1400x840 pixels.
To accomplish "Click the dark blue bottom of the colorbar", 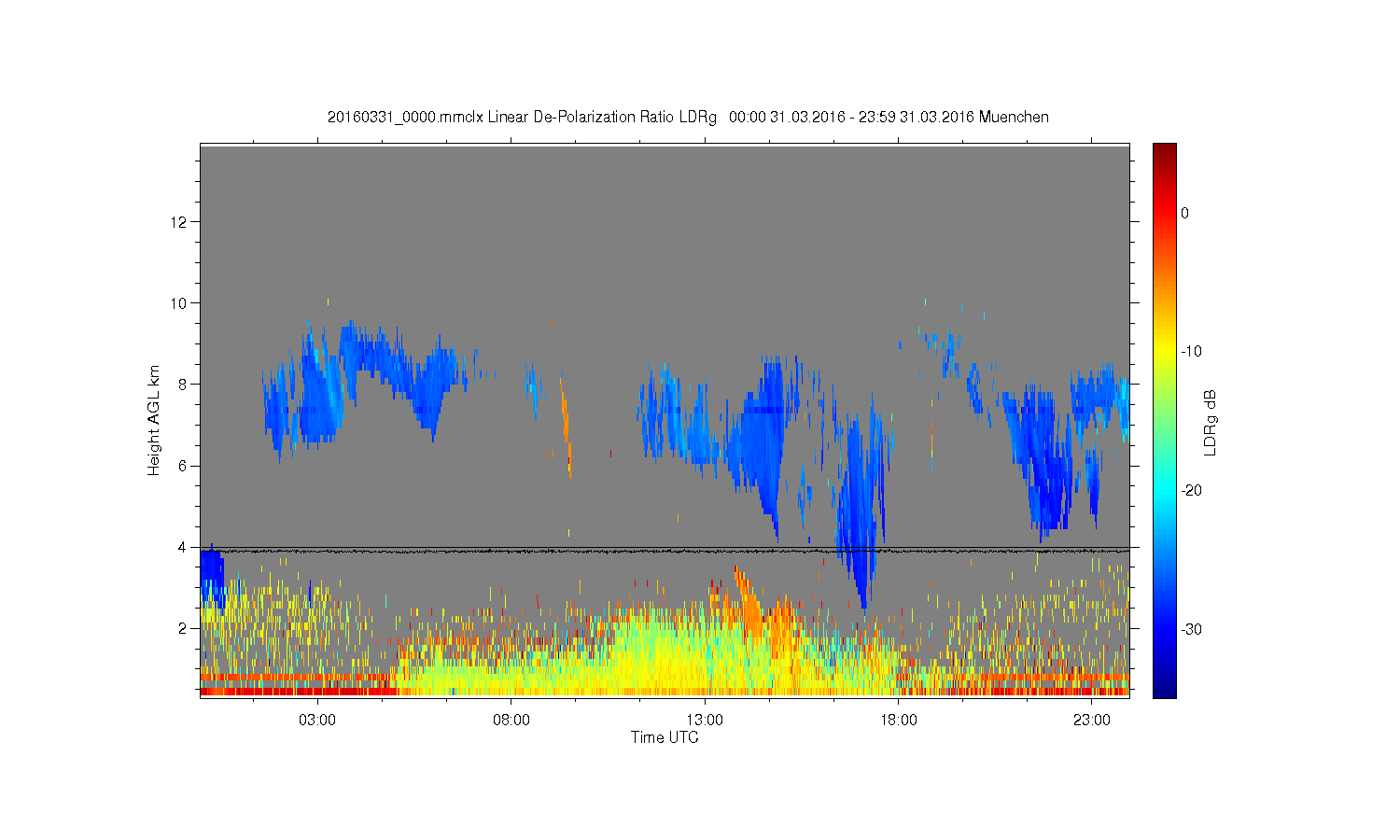I will 1164,691.
